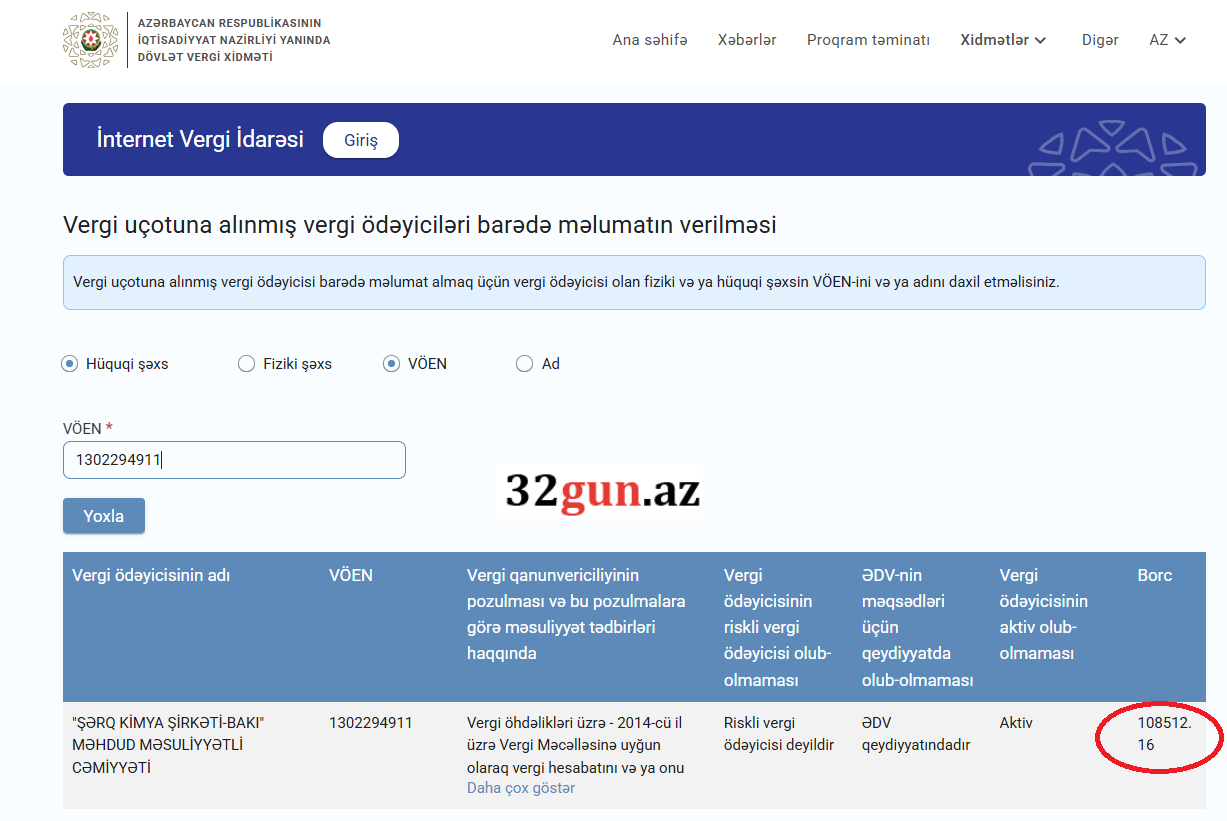Go to Xəbərlər in the top navigation
1227x821 pixels.
(747, 40)
